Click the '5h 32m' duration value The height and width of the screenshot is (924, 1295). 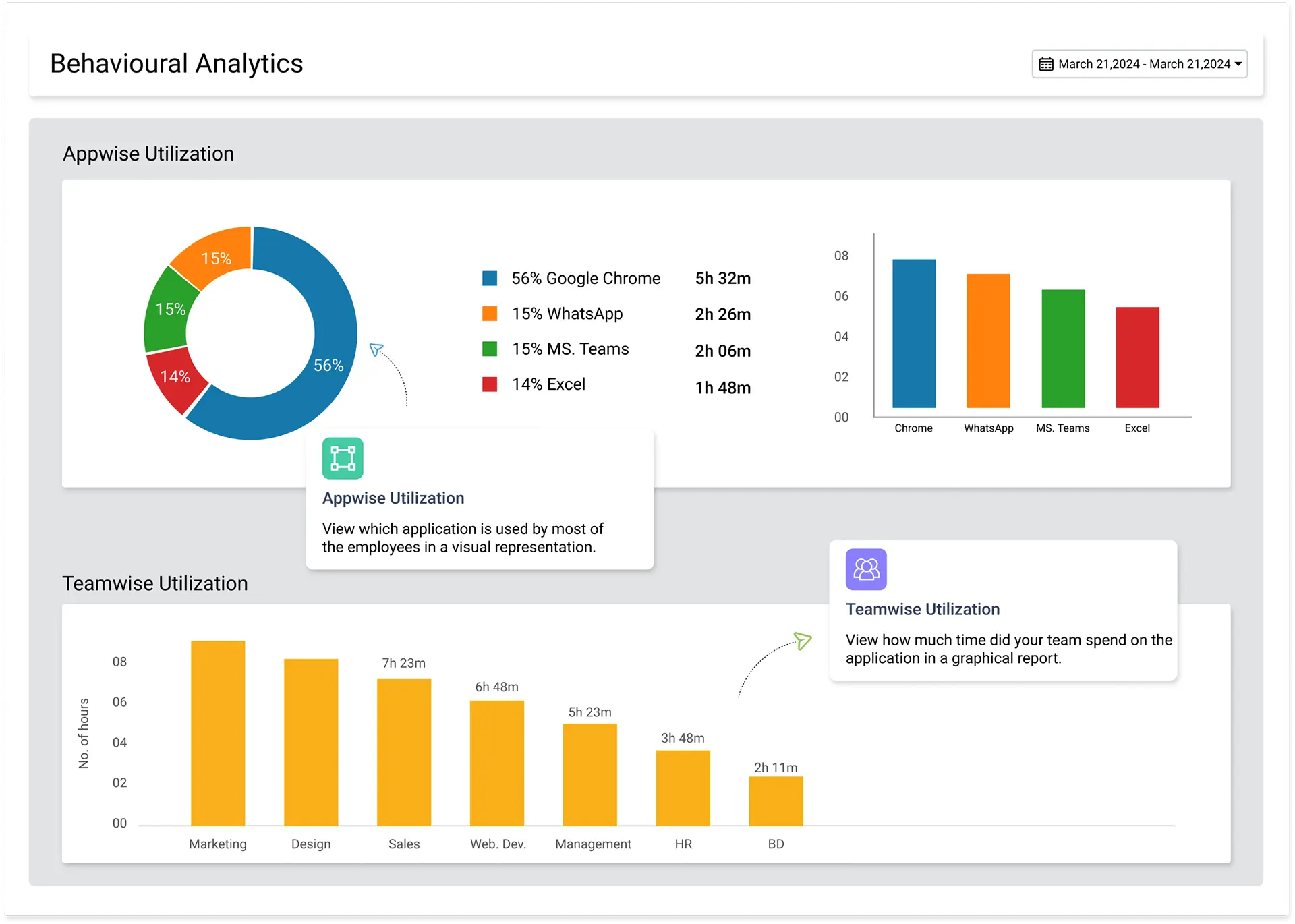723,278
